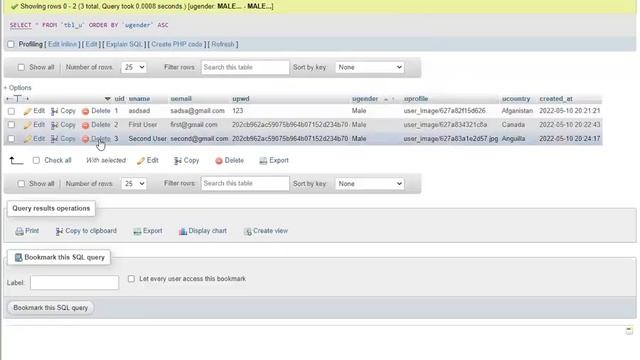Click the red Delete icon for row asdsad
The height and width of the screenshot is (360, 640).
tap(85, 111)
